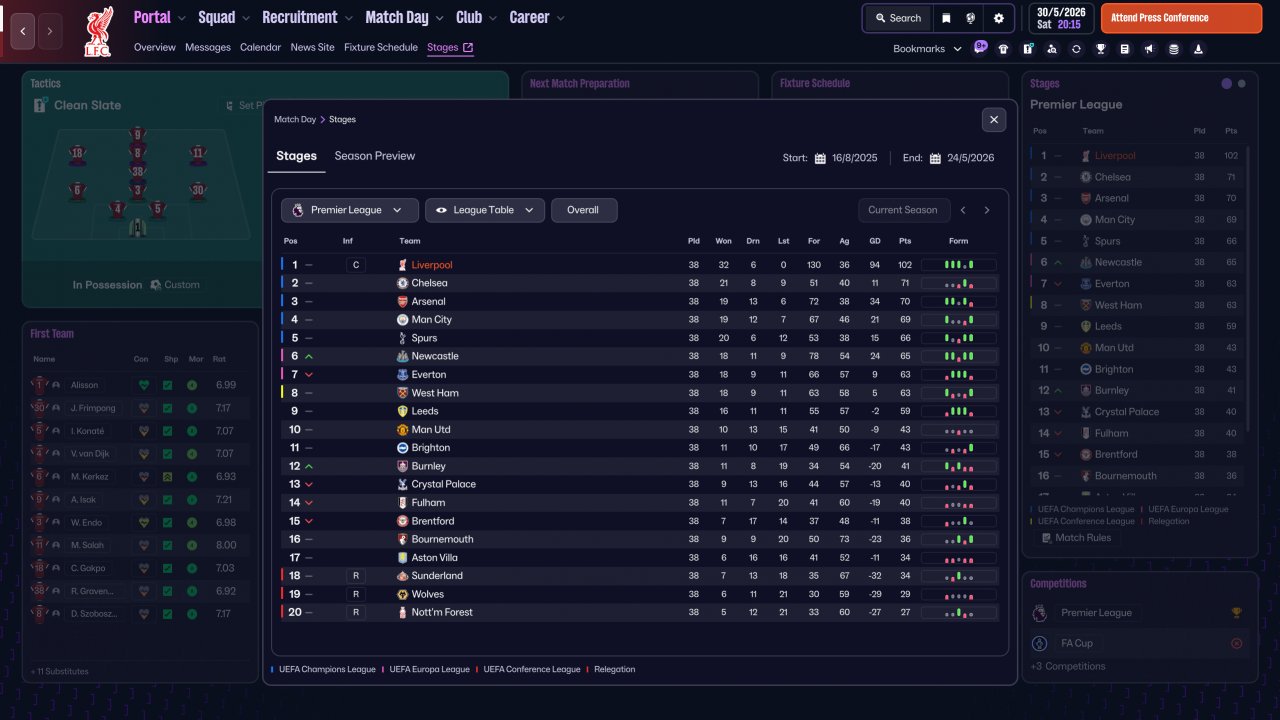Screen dimensions: 1280x720
Task: Click the Chelsea badge in league table
Action: [402, 283]
